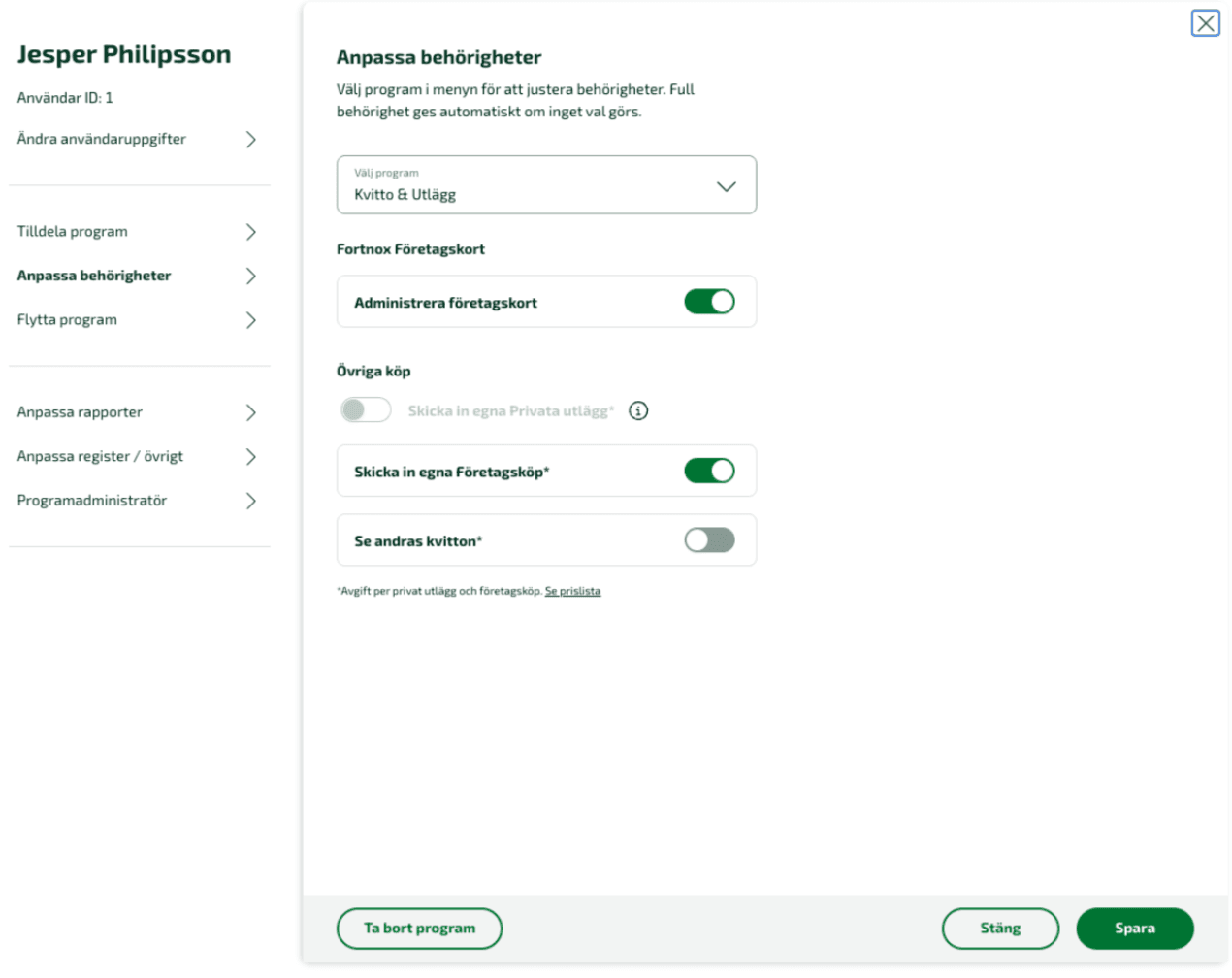Screen dimensions: 1232x978
Task: Disable Administrera företagskort toggle
Action: (709, 302)
